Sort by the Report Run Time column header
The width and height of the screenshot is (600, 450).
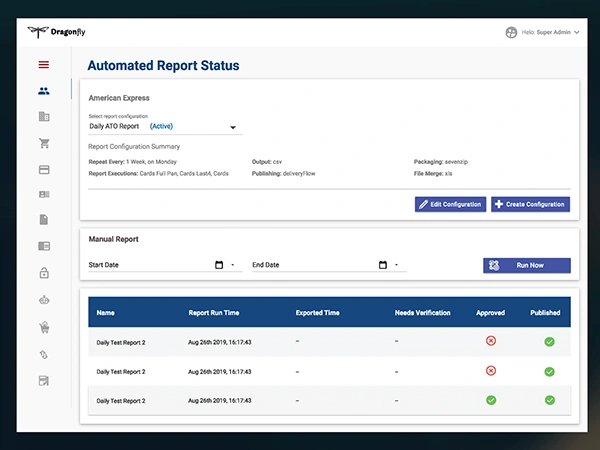(214, 313)
